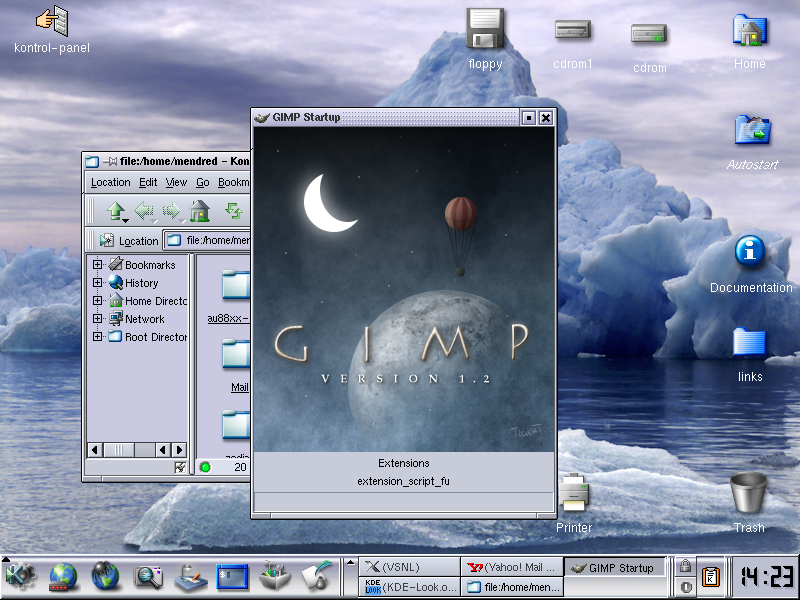Select Network in the Konqueror sidebar
The height and width of the screenshot is (600, 800).
click(144, 319)
